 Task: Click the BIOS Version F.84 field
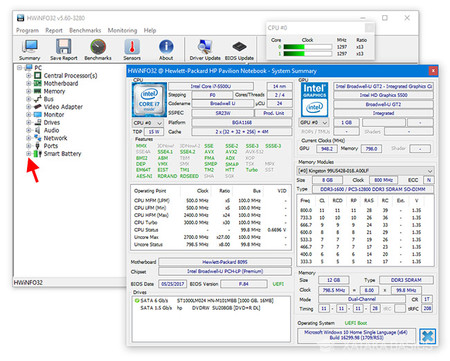[x=244, y=284]
